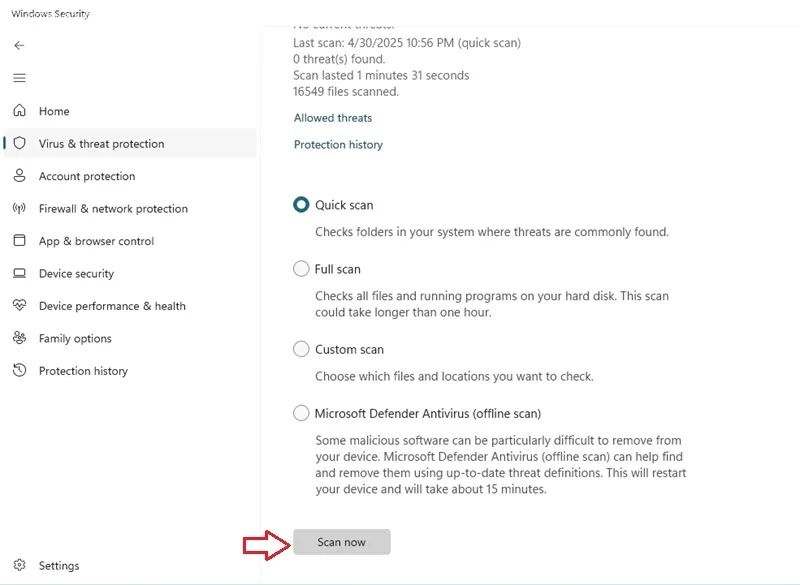Open the Allowed threats link

tap(333, 117)
